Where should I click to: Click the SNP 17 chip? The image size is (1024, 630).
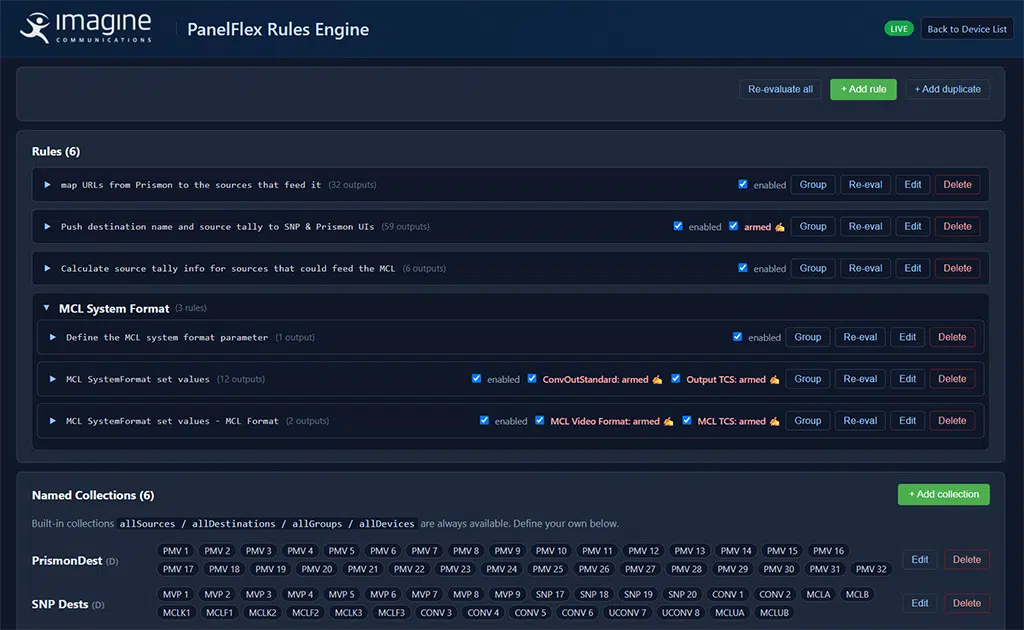[550, 595]
